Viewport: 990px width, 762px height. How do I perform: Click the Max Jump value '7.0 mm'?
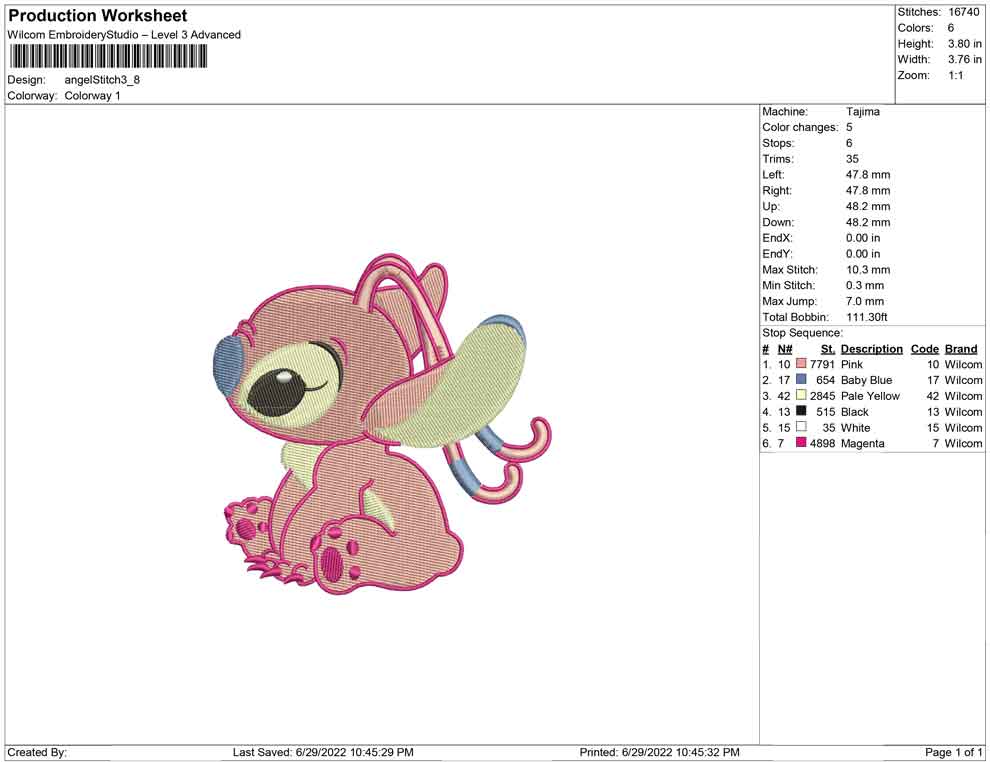865,301
